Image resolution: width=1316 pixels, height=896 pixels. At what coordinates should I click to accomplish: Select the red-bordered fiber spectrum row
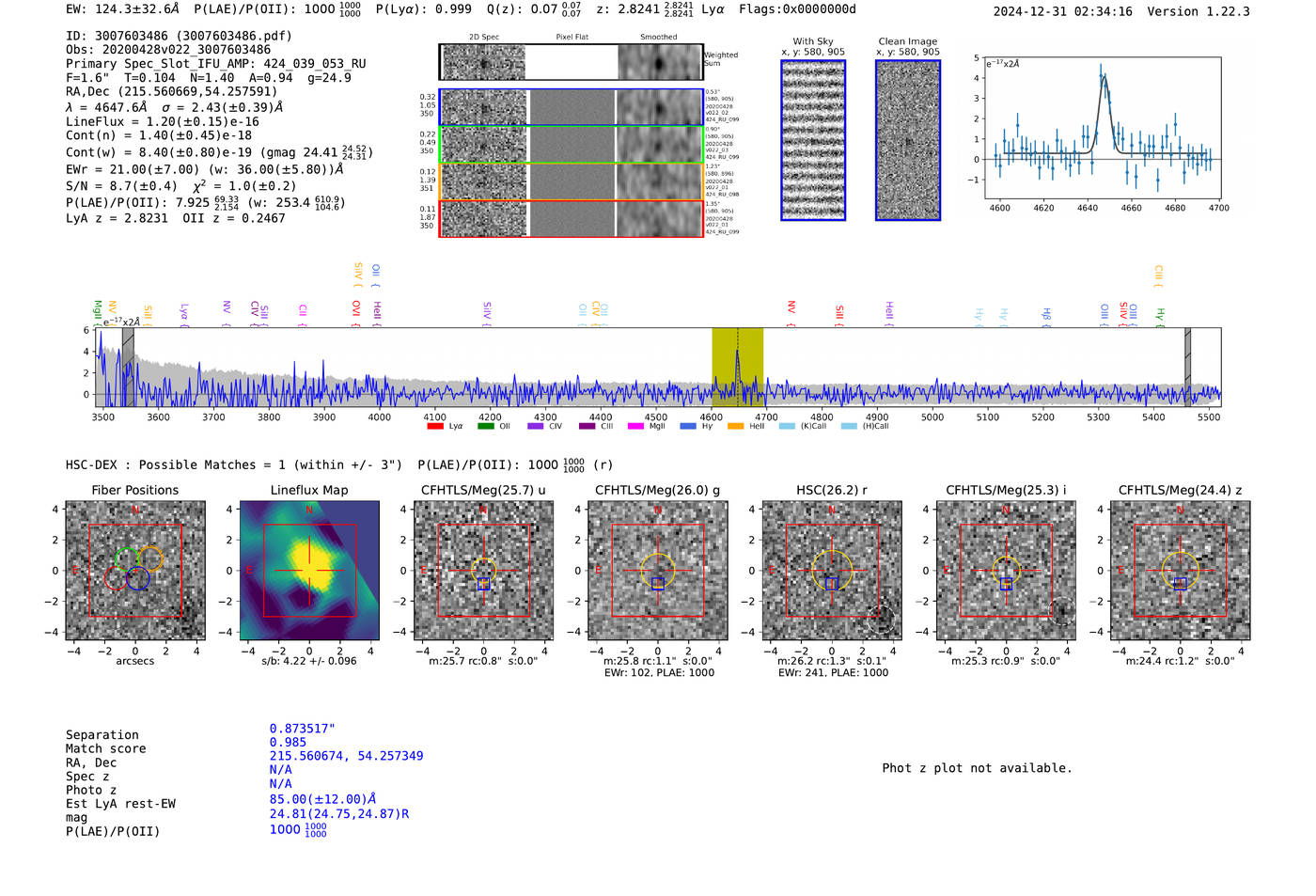click(572, 219)
